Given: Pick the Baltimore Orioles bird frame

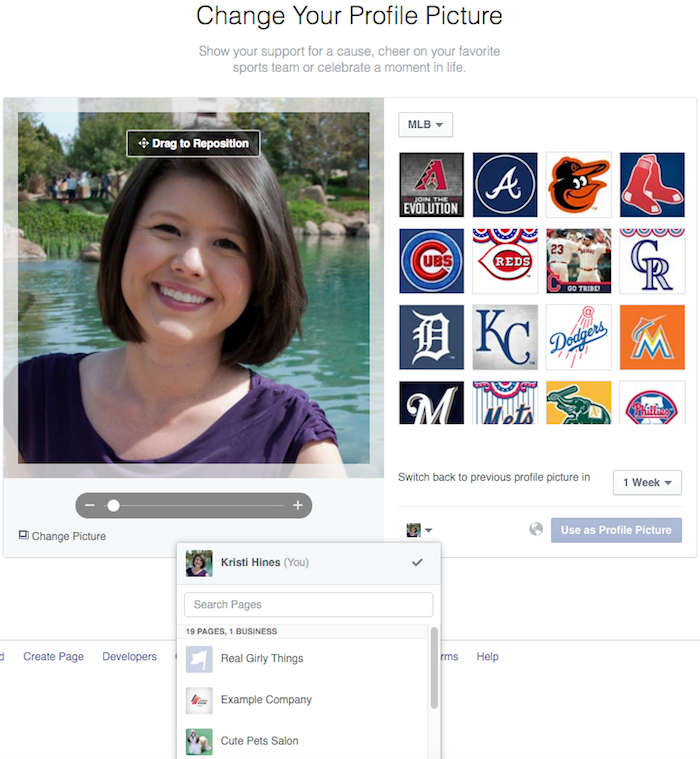Looking at the screenshot, I should [x=578, y=185].
